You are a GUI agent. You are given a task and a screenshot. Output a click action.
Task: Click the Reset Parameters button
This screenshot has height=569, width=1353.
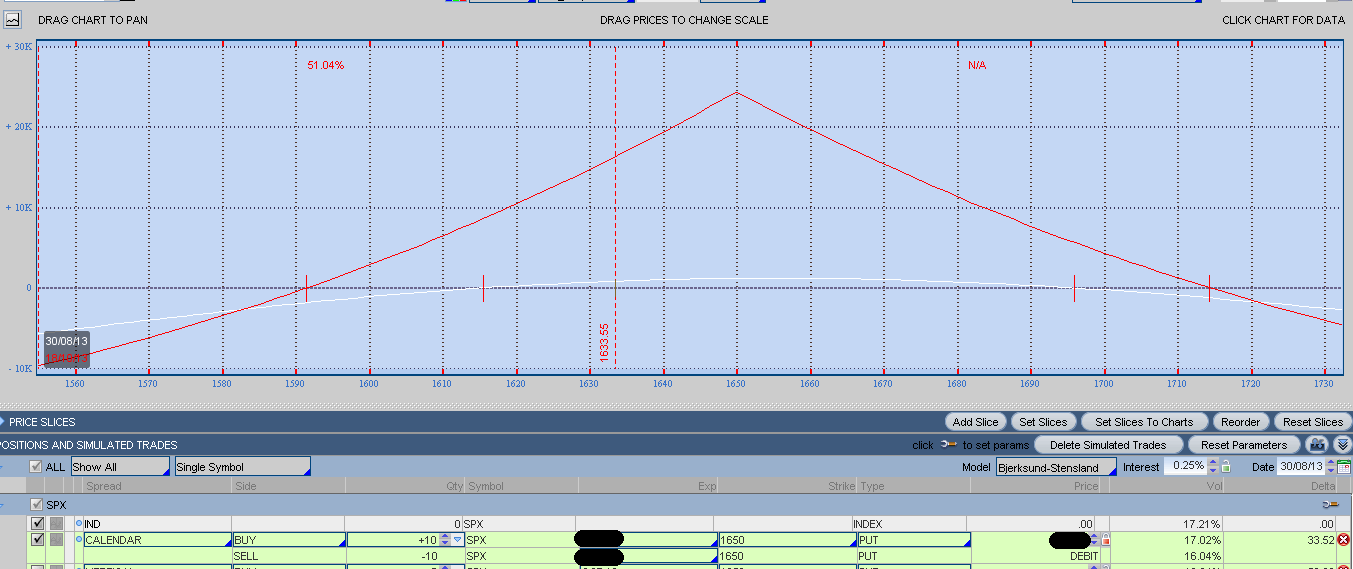[1243, 445]
